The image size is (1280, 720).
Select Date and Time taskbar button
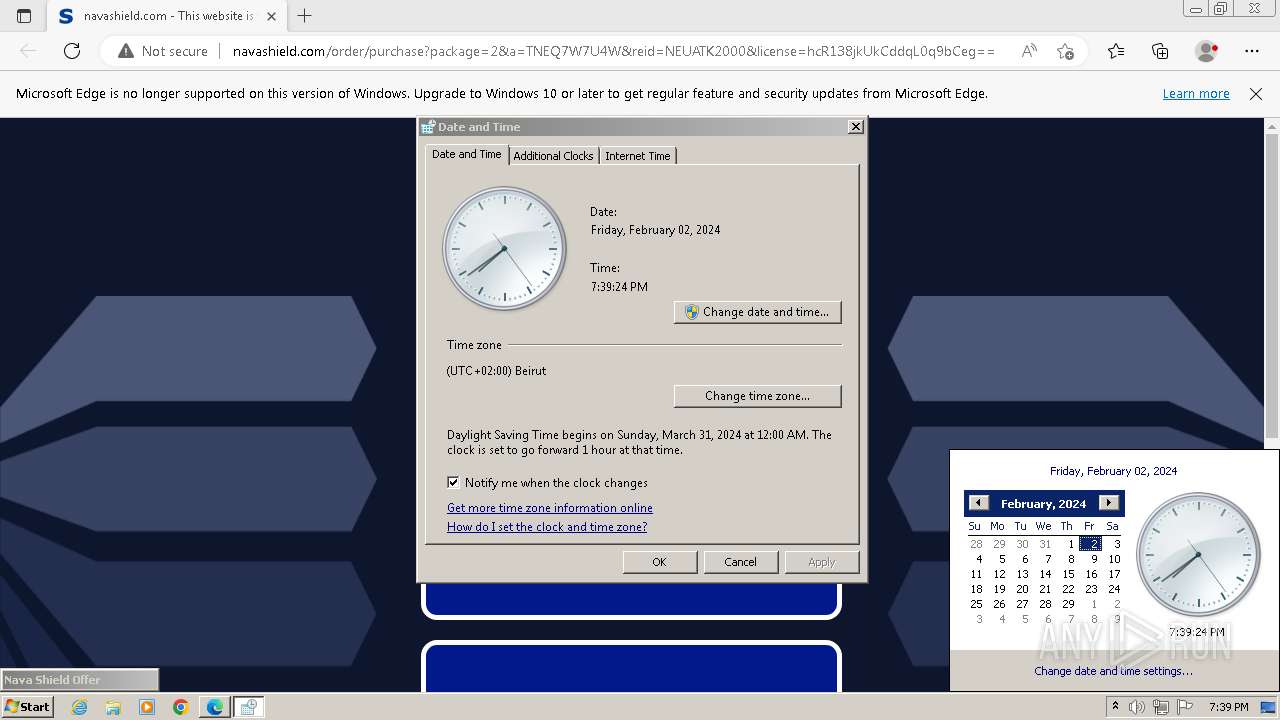coord(248,707)
